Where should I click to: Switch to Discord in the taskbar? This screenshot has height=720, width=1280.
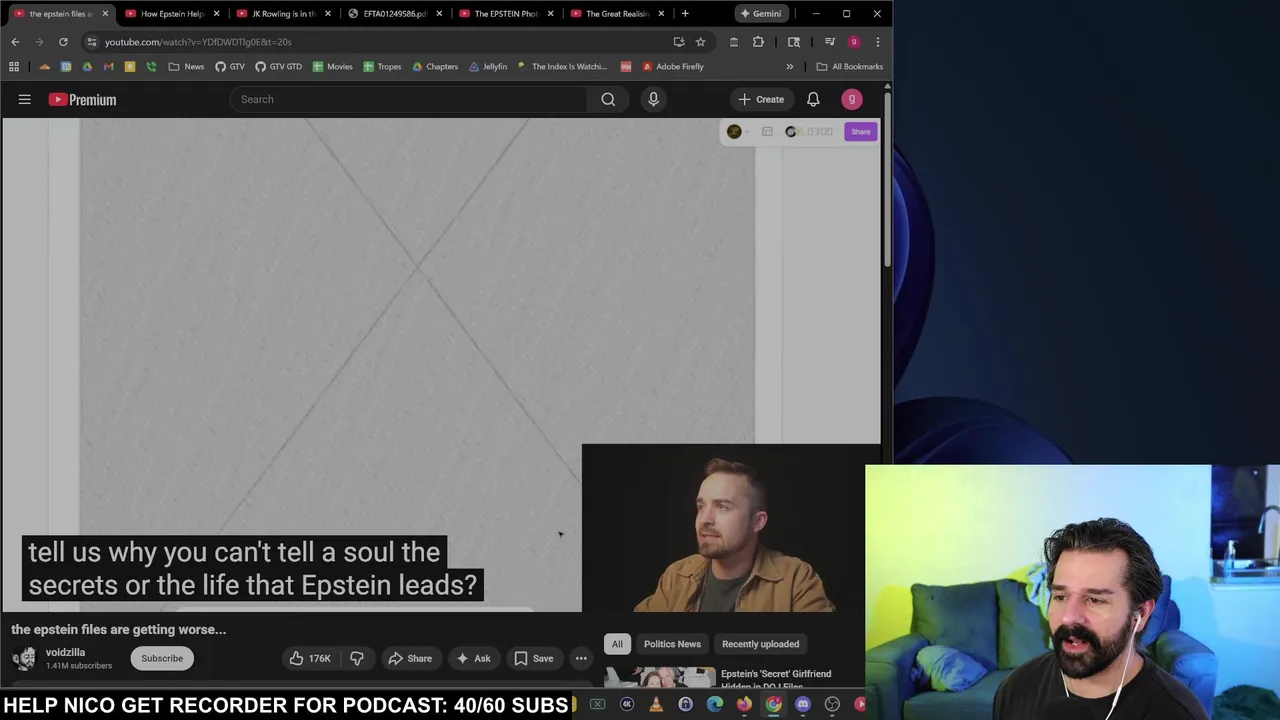pos(803,704)
